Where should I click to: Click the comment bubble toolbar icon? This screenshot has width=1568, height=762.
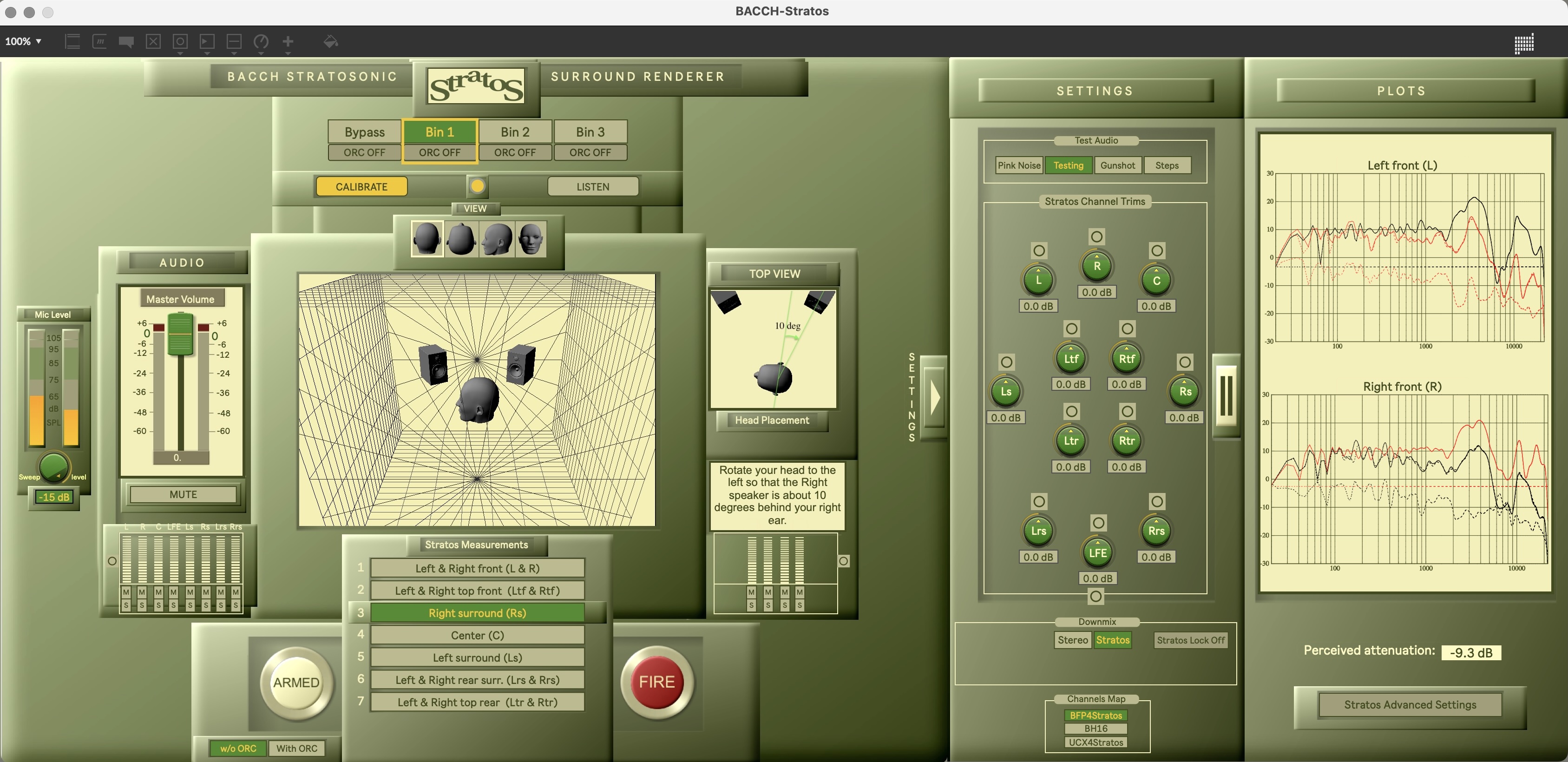tap(126, 41)
